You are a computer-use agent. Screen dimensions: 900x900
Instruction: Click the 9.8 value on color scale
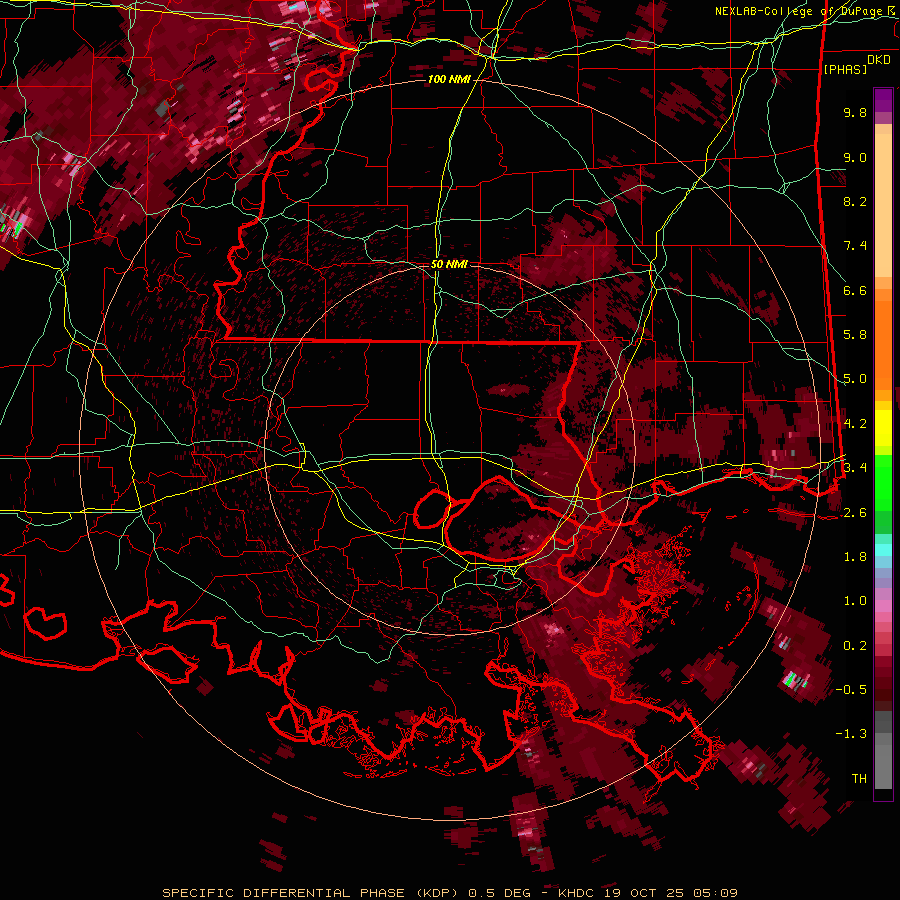pos(855,112)
